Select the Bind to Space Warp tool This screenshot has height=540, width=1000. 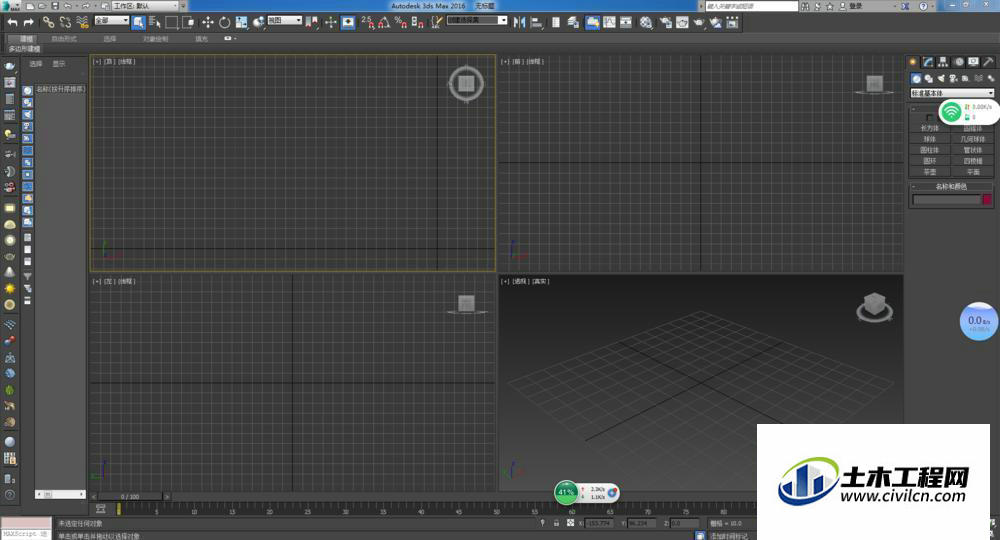82,22
